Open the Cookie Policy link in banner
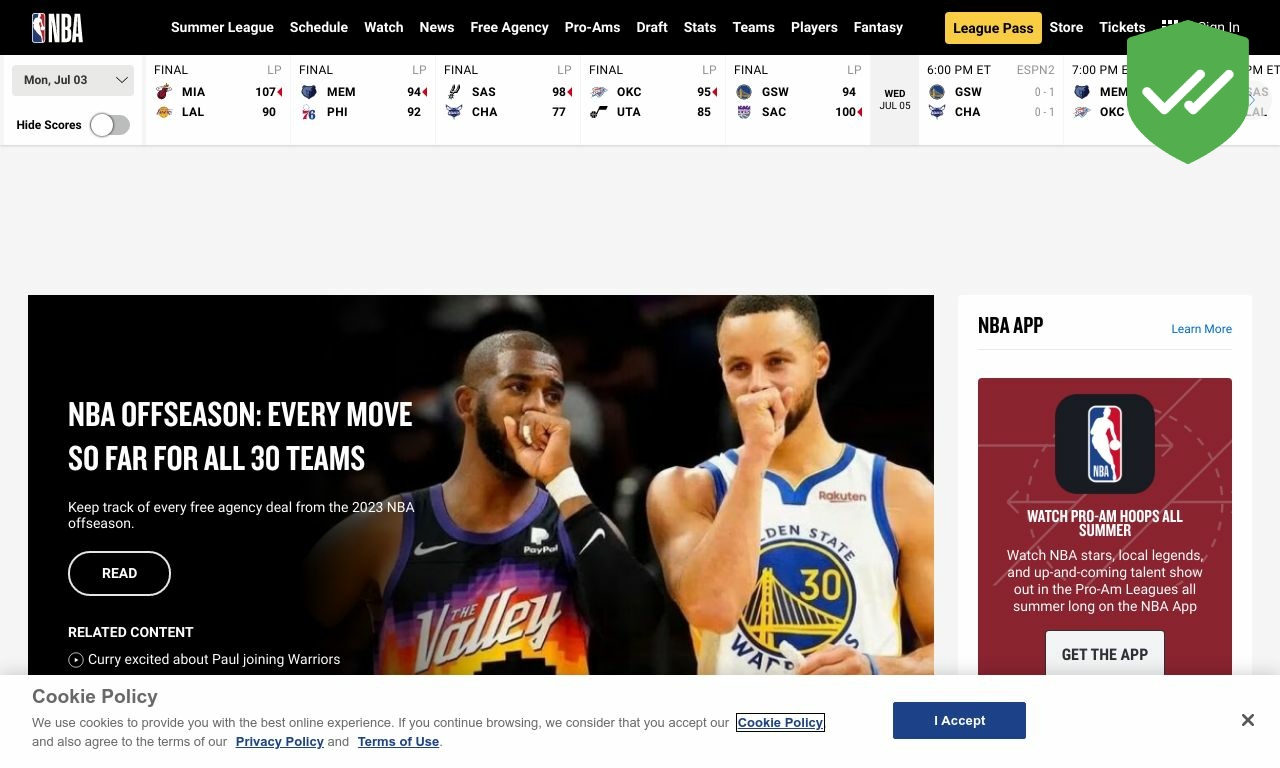 pos(780,722)
